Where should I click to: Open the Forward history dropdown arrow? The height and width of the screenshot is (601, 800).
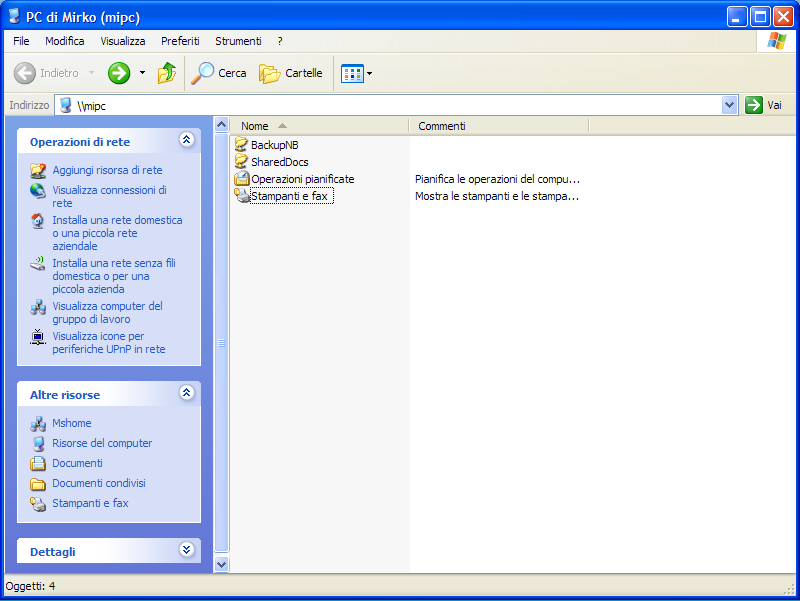click(142, 73)
